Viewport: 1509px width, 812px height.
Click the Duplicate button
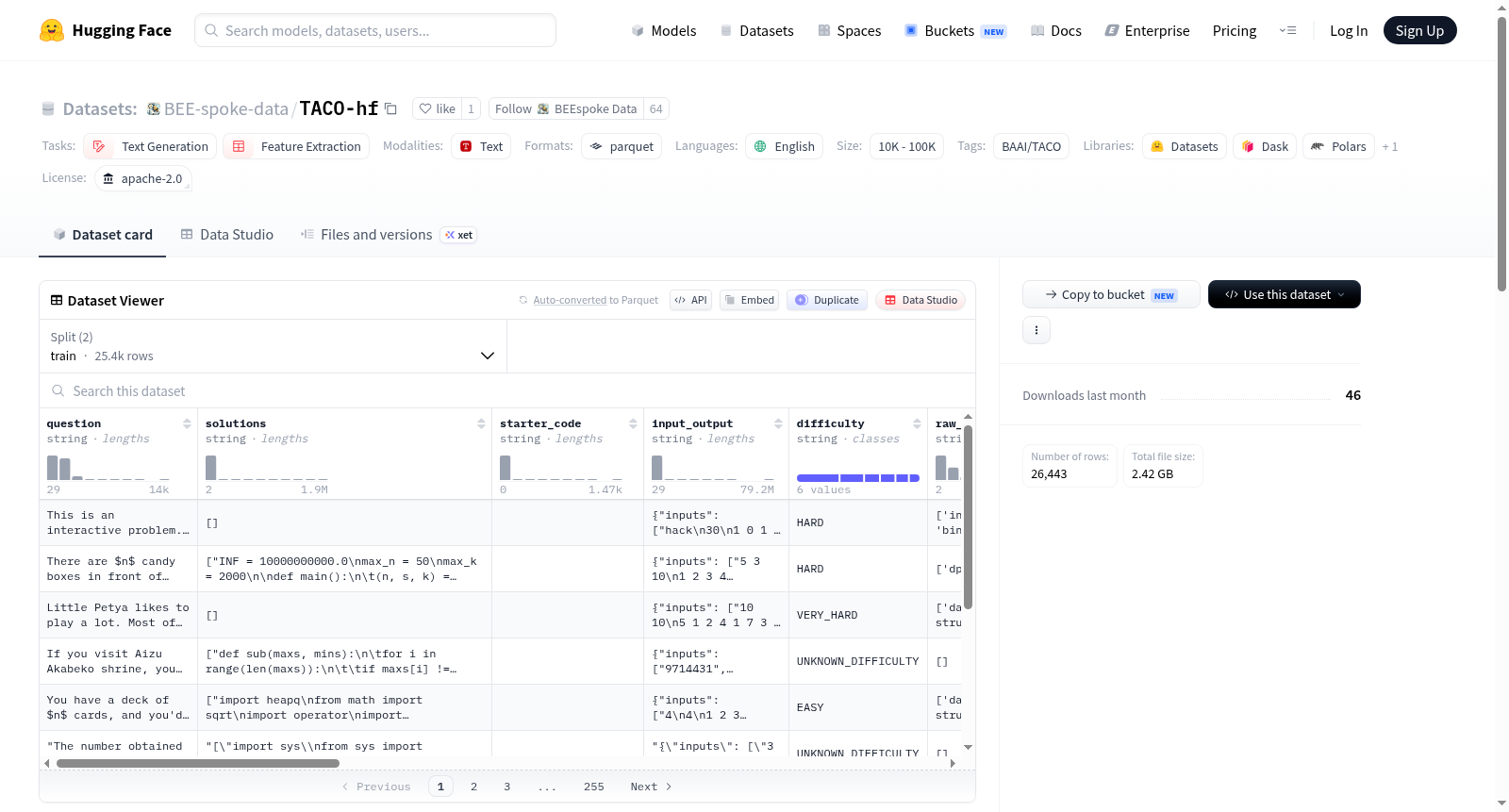pos(827,300)
